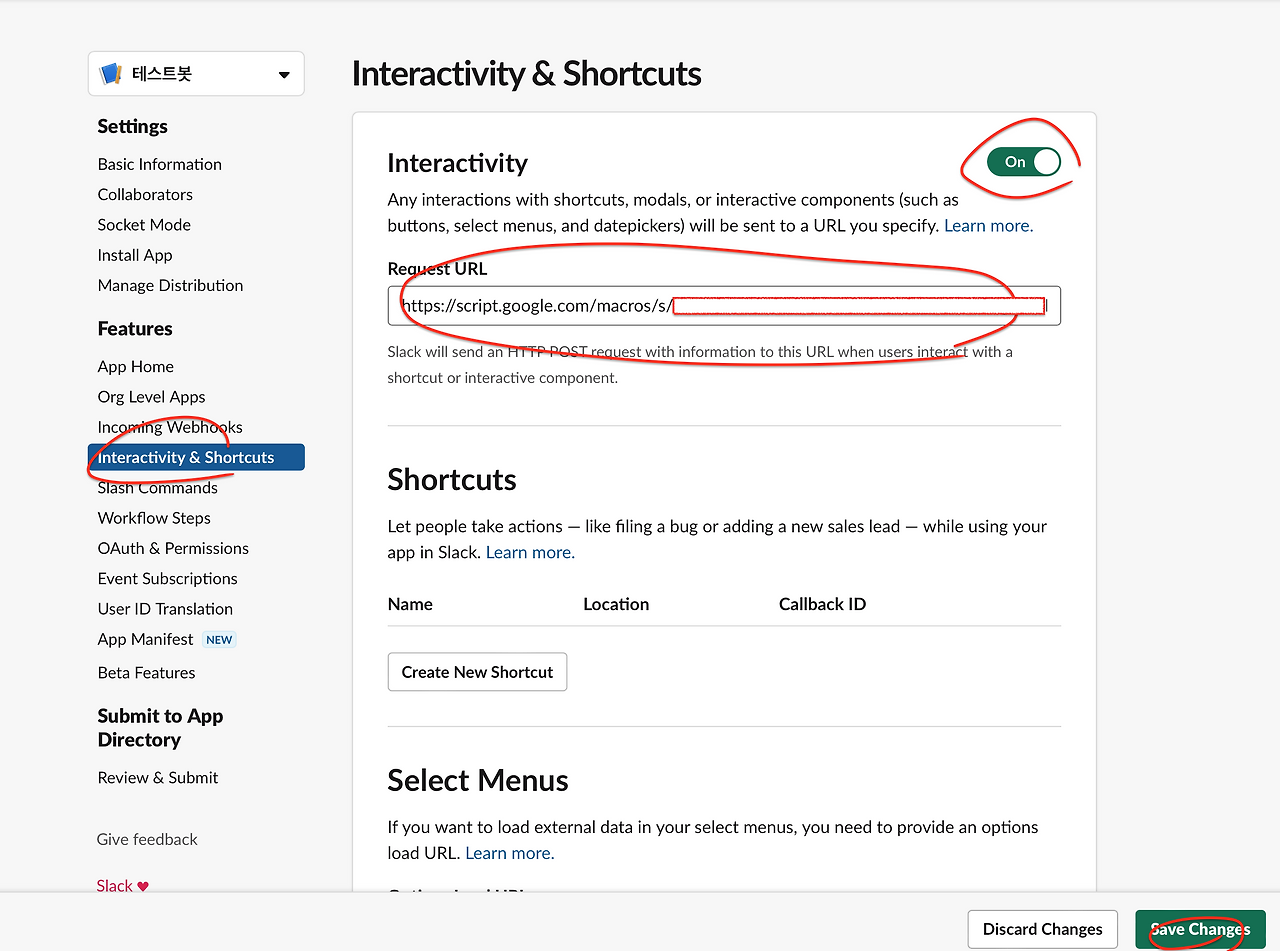Click the NEW badge beside App Manifest
Viewport: 1280px width, 951px height.
pyautogui.click(x=219, y=640)
